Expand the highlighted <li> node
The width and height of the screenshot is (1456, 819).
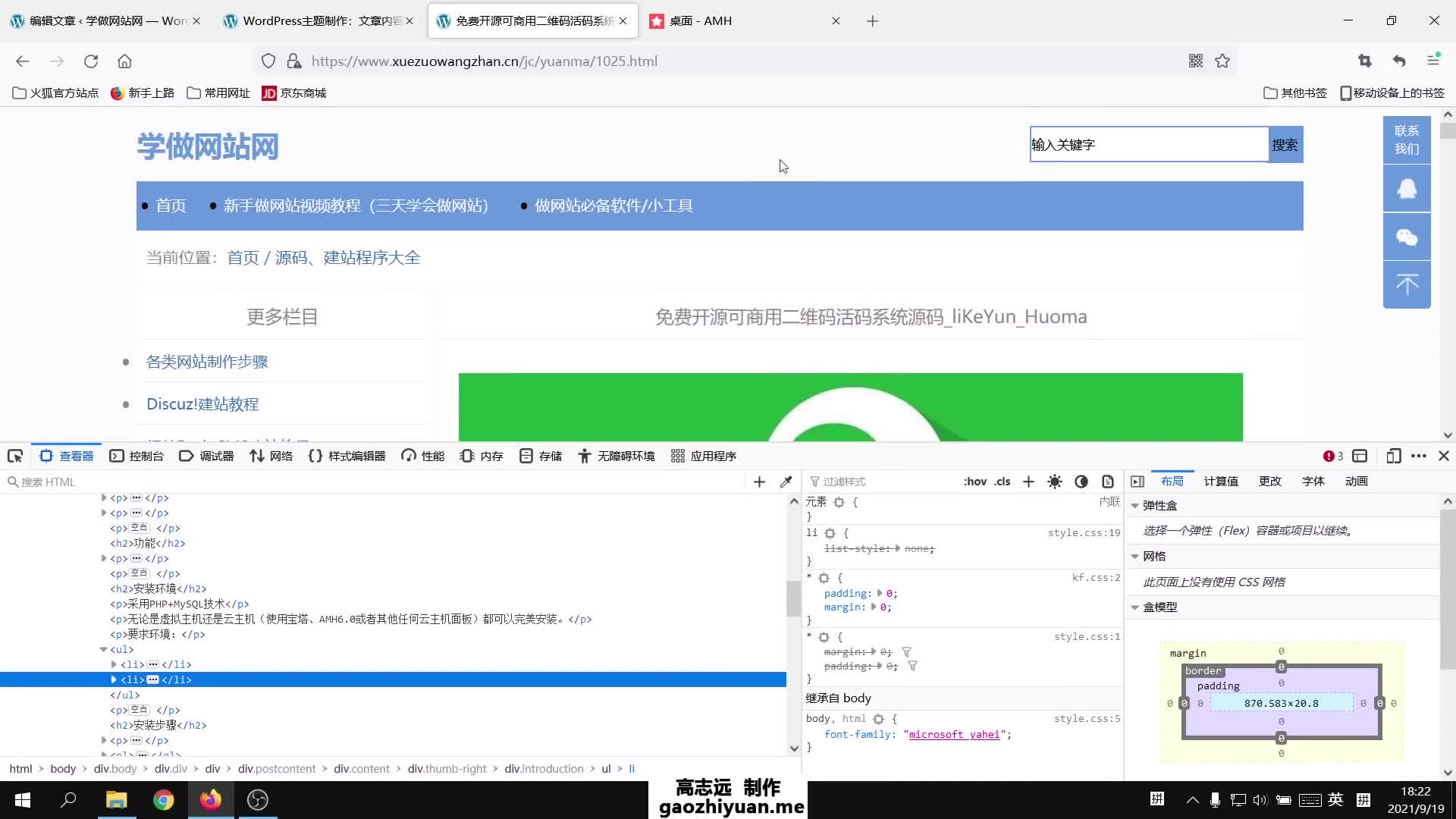[112, 679]
